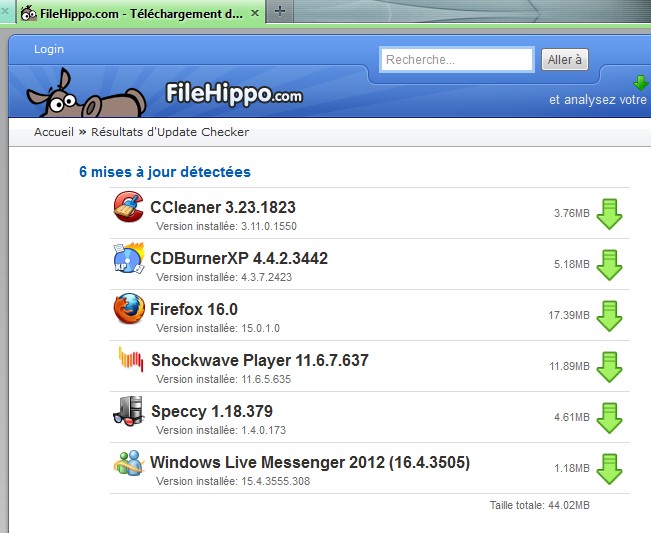Click the Shockwave Player icon

point(131,359)
